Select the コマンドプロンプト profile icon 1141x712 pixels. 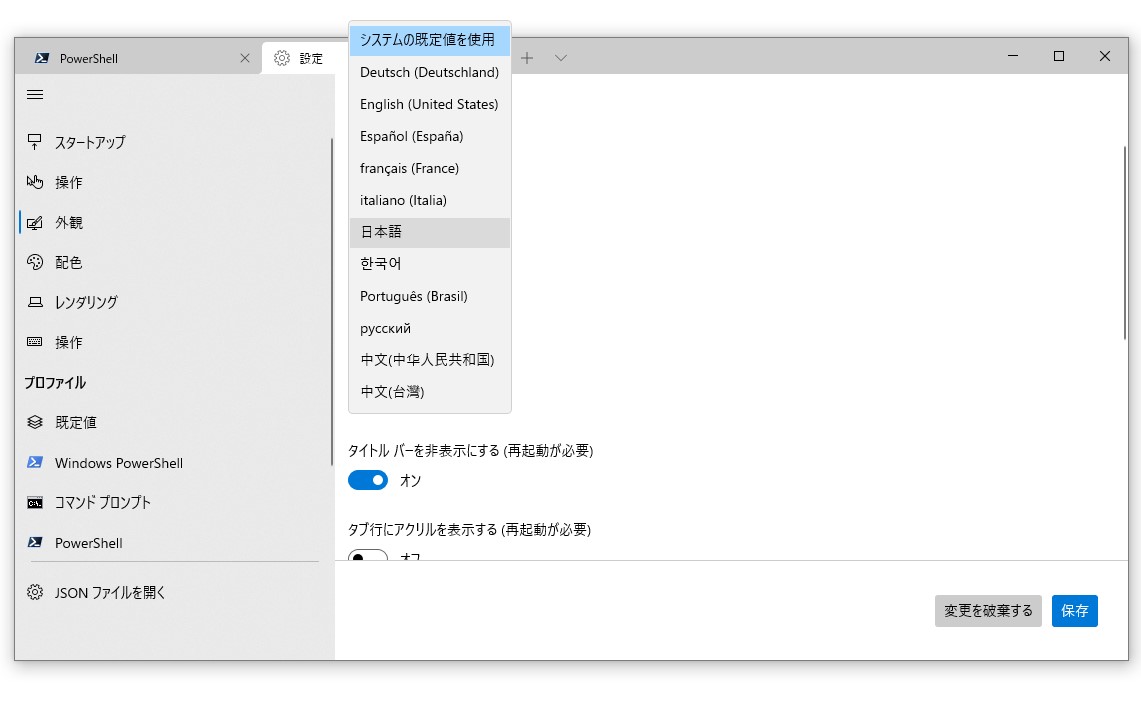click(x=34, y=503)
